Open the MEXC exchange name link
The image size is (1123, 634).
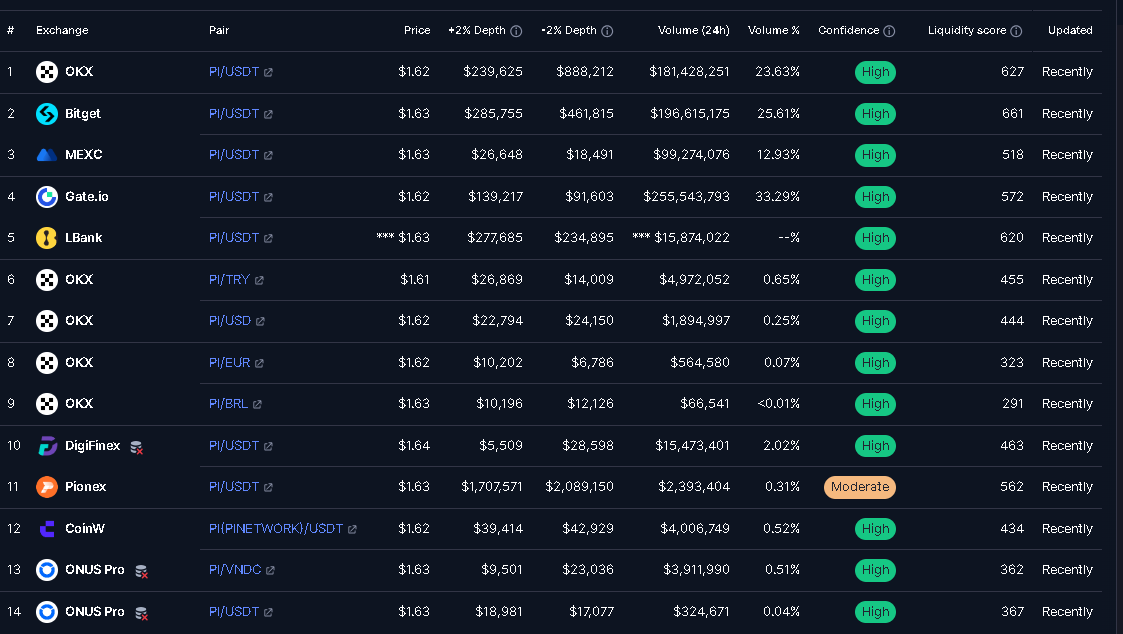tap(84, 155)
